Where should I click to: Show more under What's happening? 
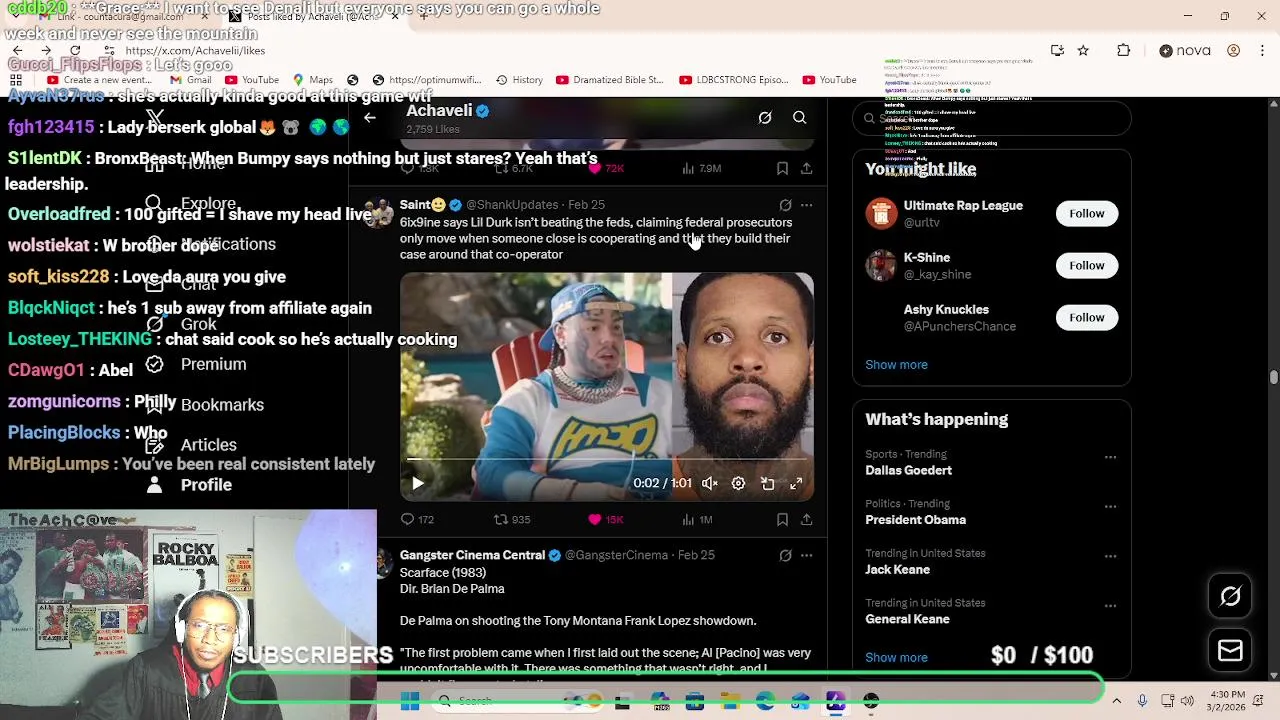coord(896,658)
